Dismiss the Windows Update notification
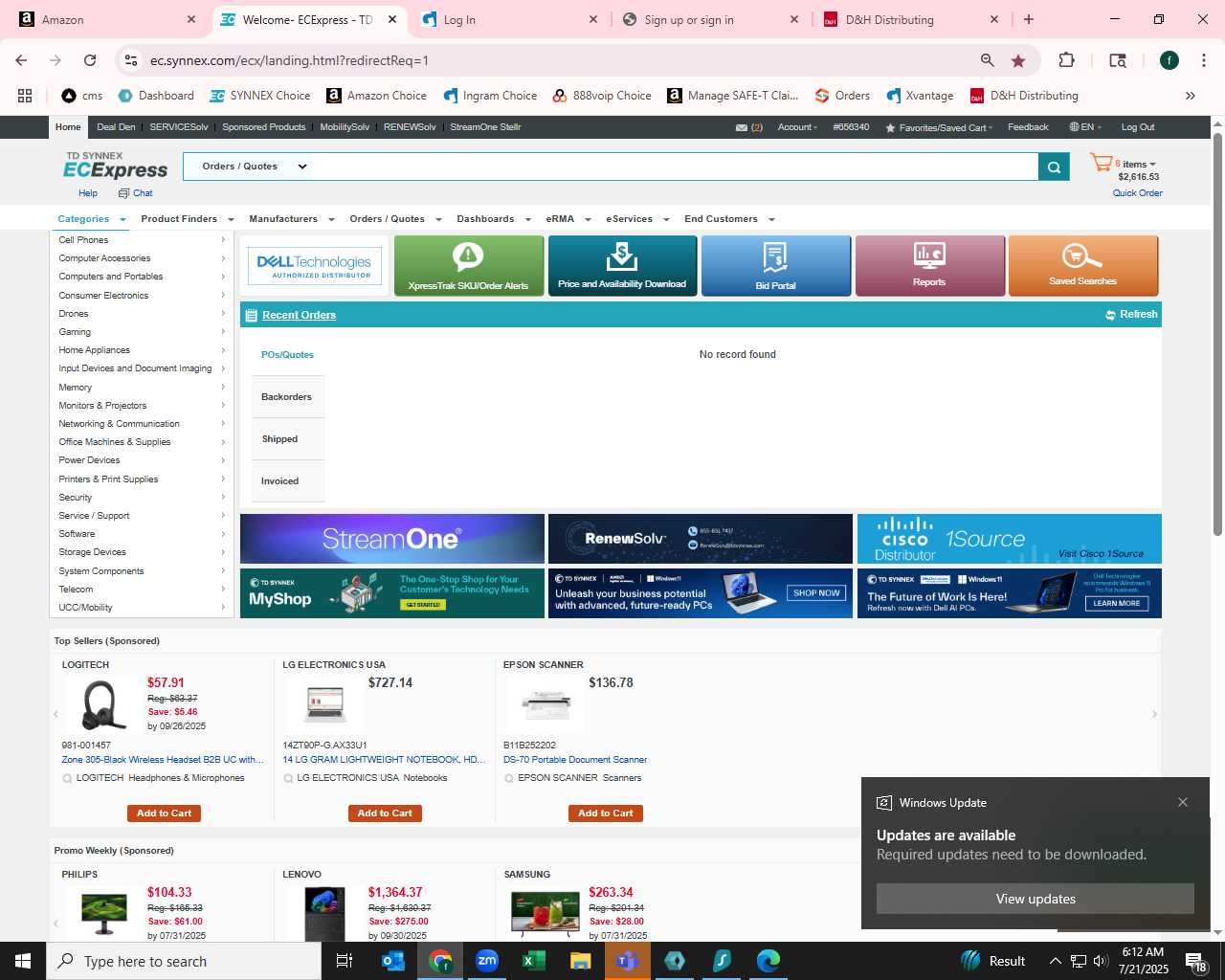Viewport: 1225px width, 980px height. (x=1183, y=802)
